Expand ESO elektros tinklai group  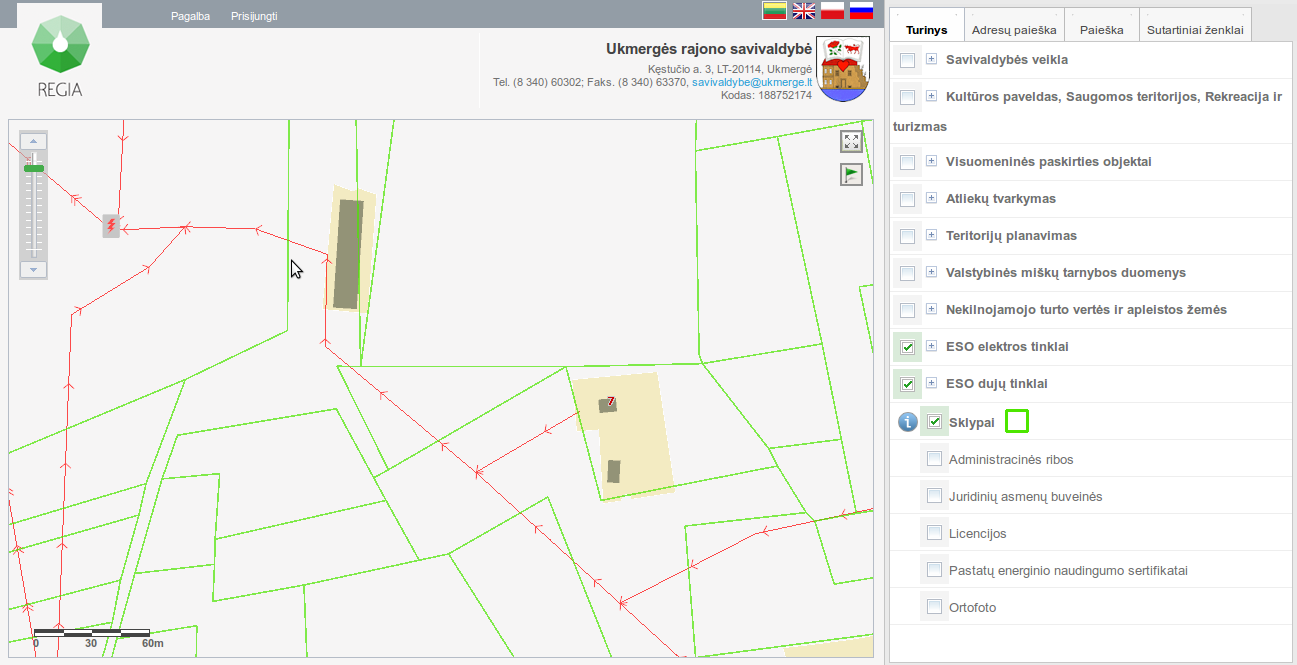point(931,346)
